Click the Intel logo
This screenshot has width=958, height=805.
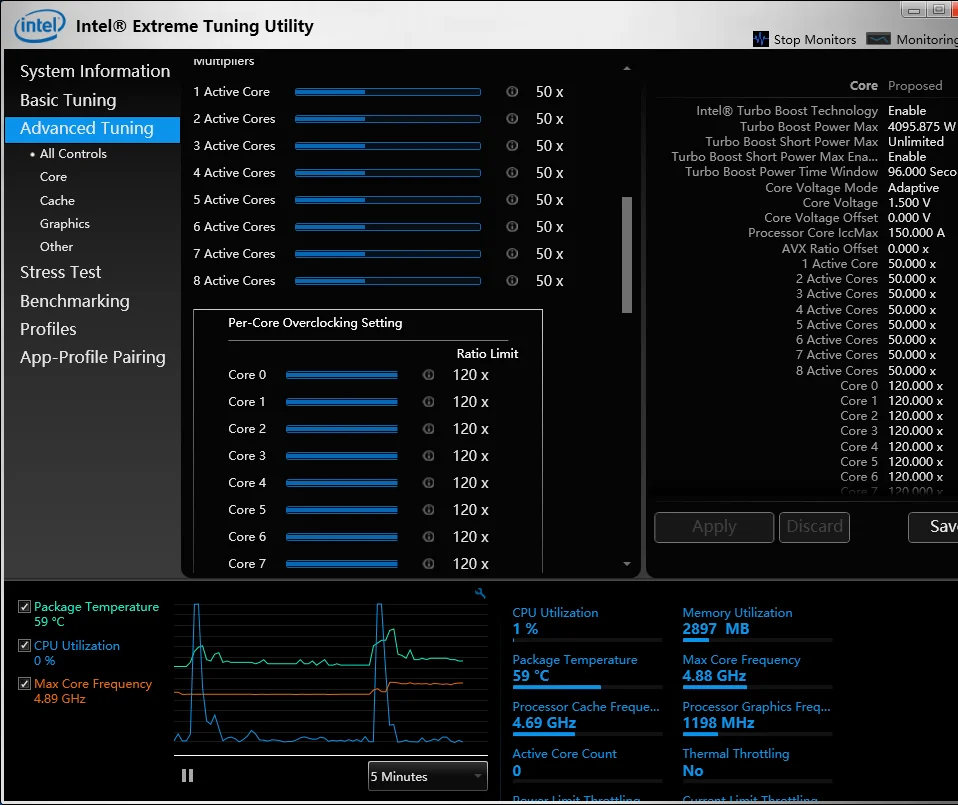pyautogui.click(x=40, y=26)
